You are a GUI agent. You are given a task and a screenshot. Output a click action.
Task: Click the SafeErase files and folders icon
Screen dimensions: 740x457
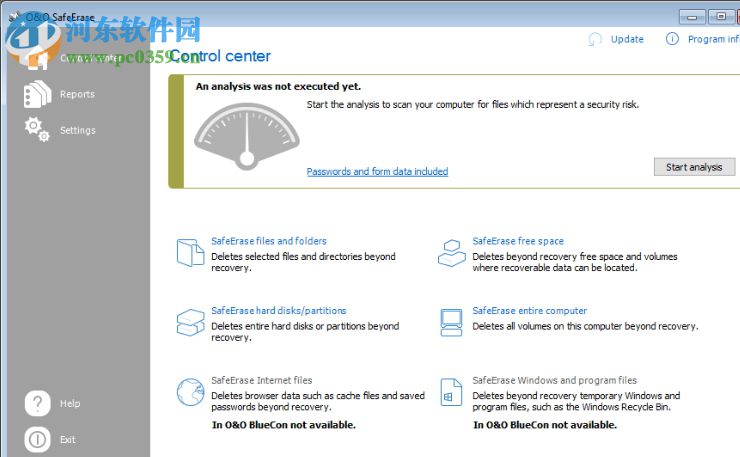coord(191,253)
